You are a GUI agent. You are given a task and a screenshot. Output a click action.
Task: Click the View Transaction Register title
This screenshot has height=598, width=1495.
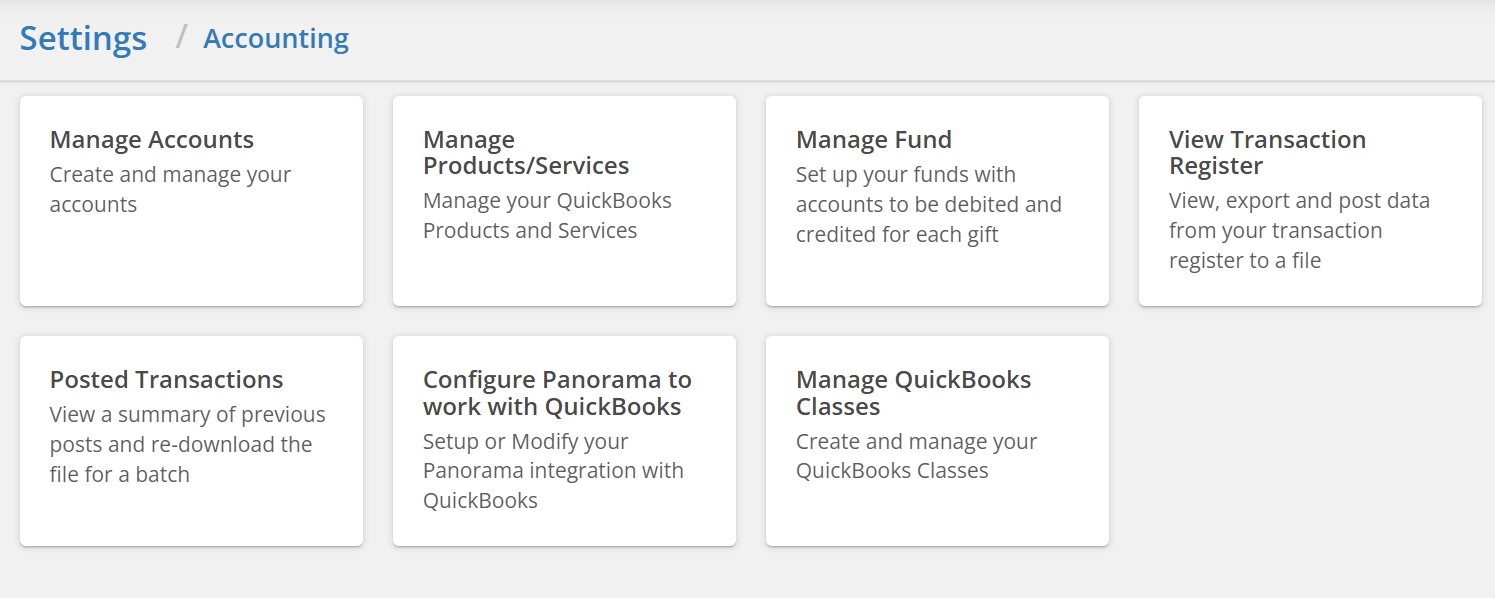pos(1267,153)
